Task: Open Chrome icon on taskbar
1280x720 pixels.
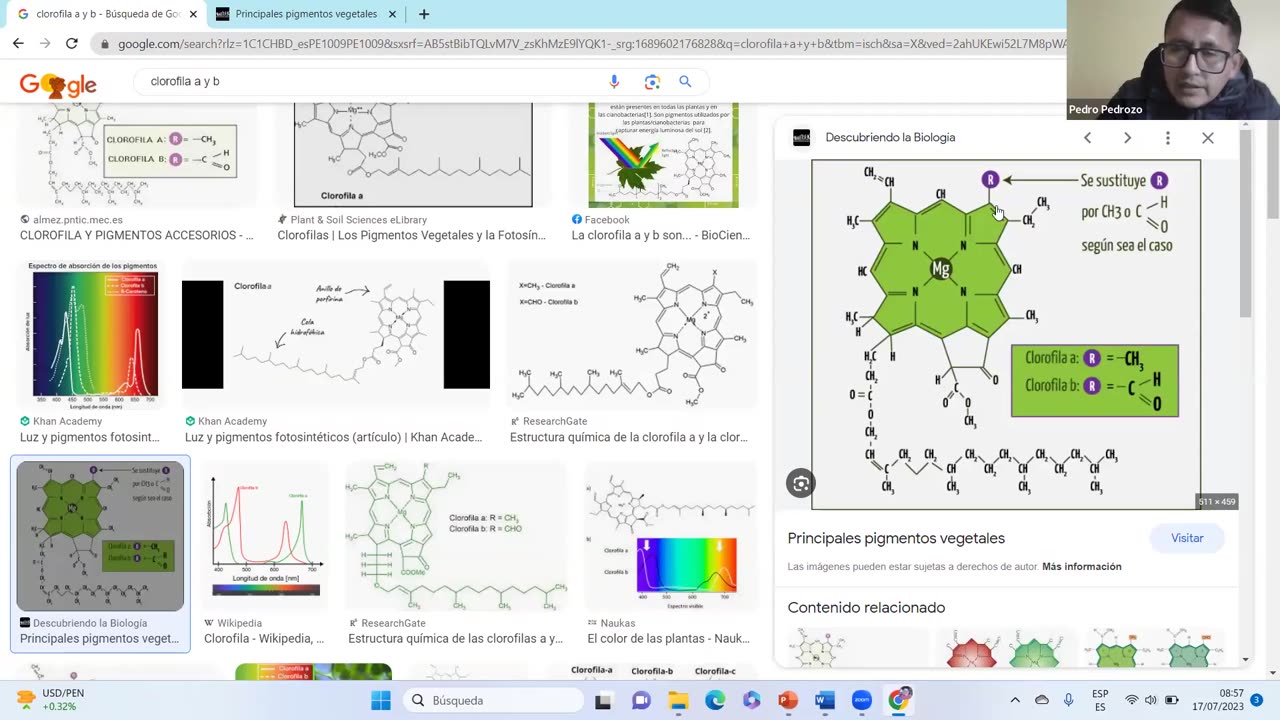Action: coord(899,700)
